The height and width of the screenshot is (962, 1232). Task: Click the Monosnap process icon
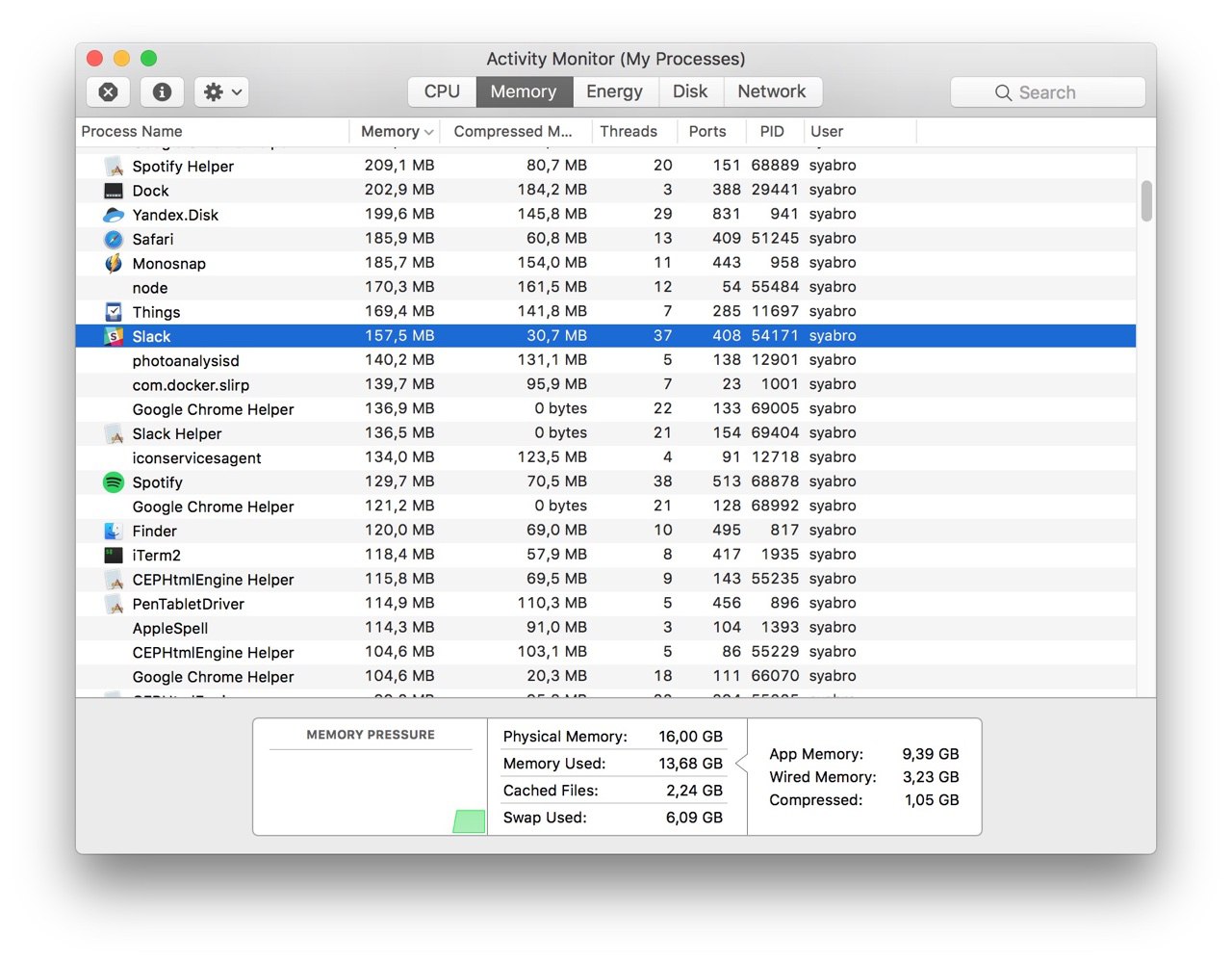point(114,263)
